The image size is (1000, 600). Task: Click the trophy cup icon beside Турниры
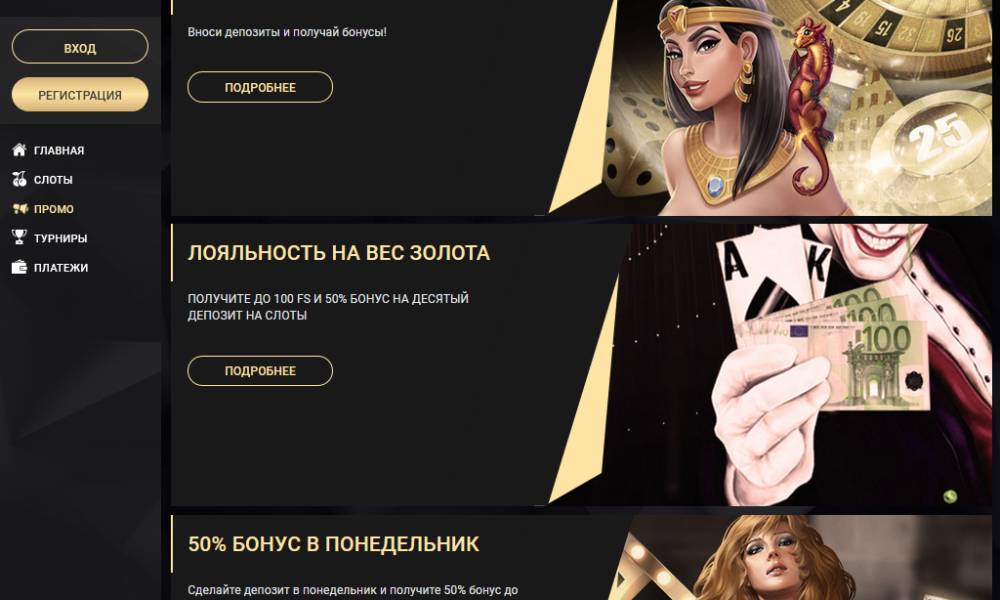(19, 237)
